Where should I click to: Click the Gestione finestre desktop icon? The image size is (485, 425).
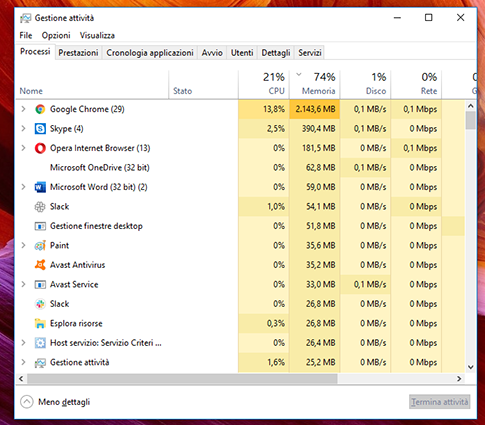point(40,226)
